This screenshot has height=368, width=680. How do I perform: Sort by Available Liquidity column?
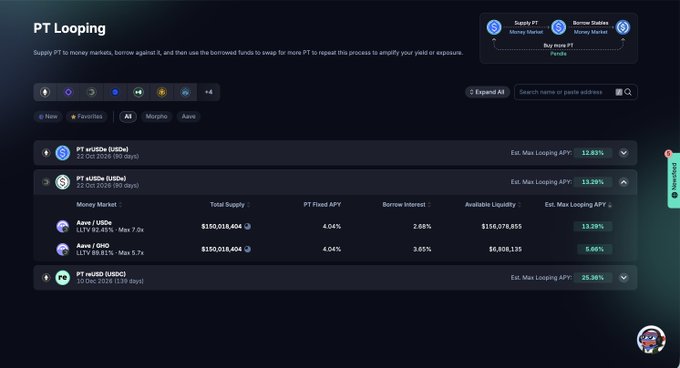493,205
